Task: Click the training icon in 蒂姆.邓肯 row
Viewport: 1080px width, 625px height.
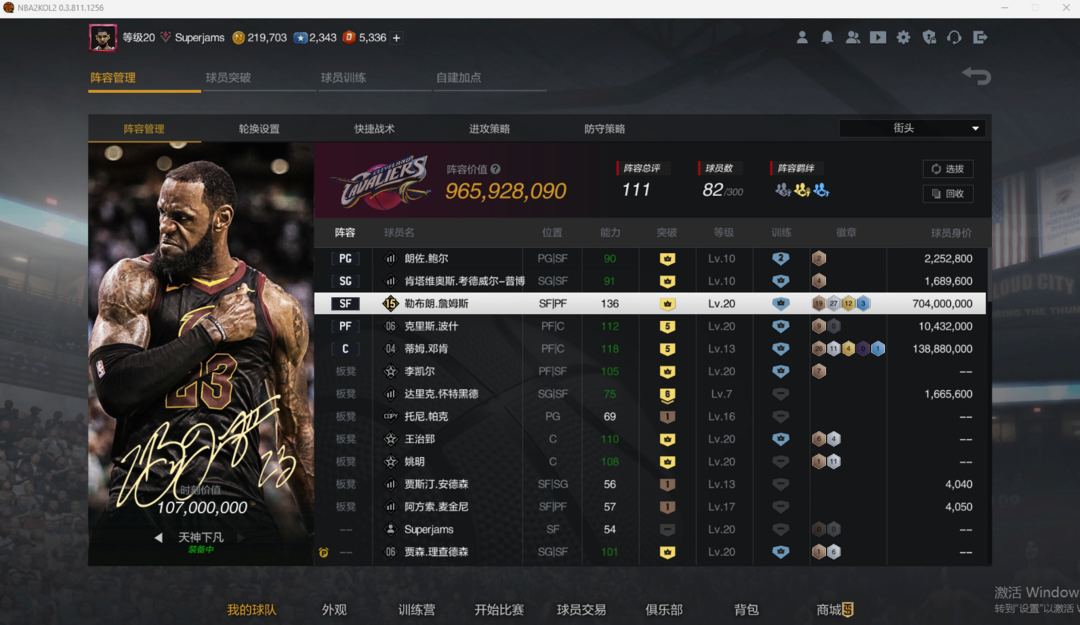Action: [x=780, y=349]
